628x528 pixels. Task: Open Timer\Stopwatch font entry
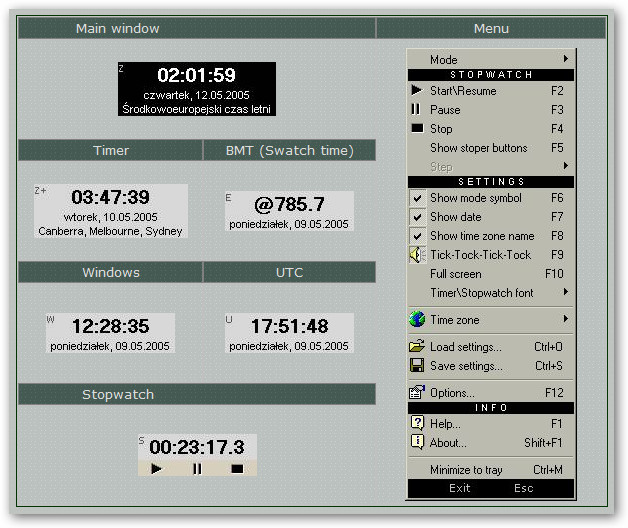pos(491,293)
